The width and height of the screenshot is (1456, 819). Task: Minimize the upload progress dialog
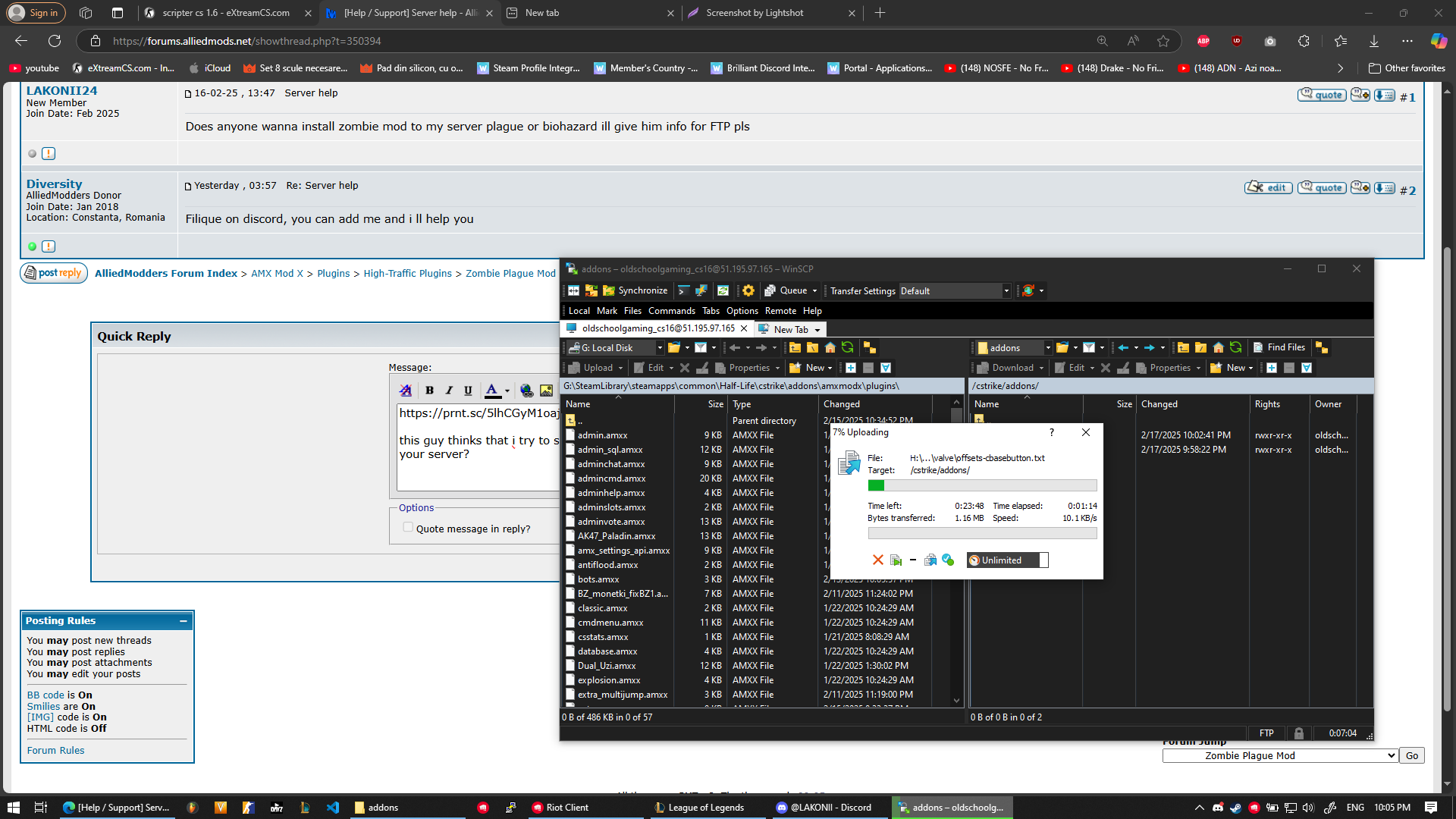tap(913, 560)
